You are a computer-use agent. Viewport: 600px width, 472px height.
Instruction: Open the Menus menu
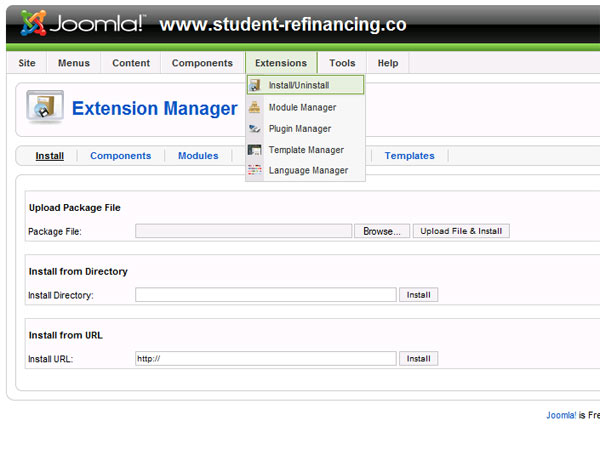(74, 63)
